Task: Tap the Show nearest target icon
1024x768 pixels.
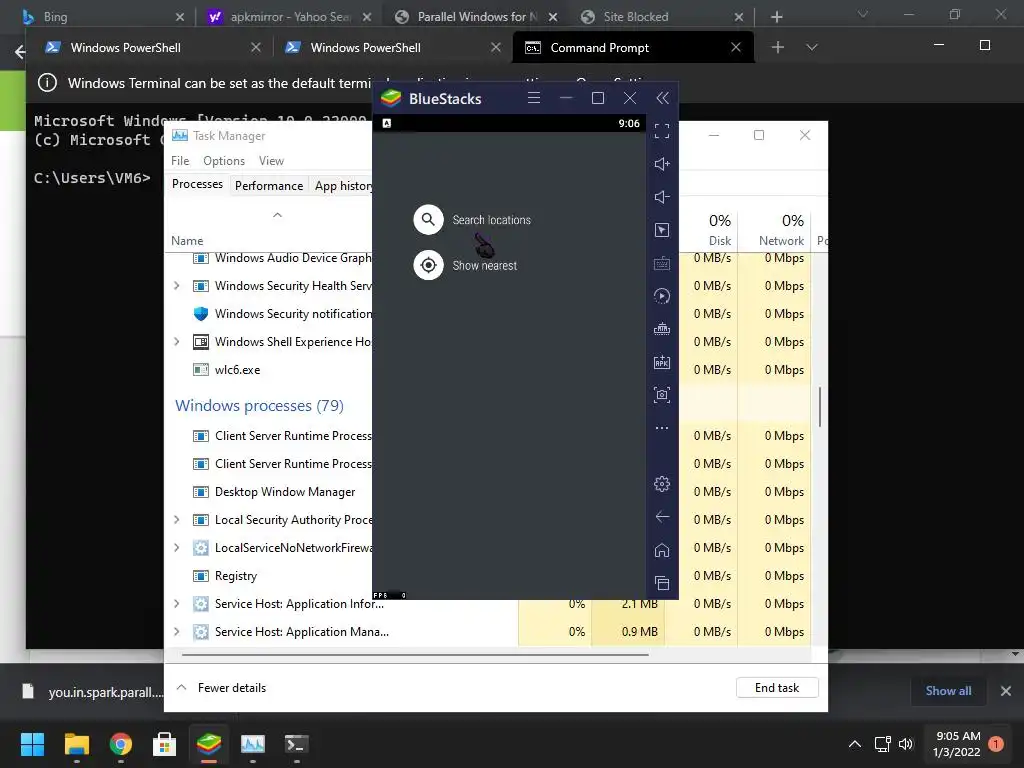Action: pos(428,265)
